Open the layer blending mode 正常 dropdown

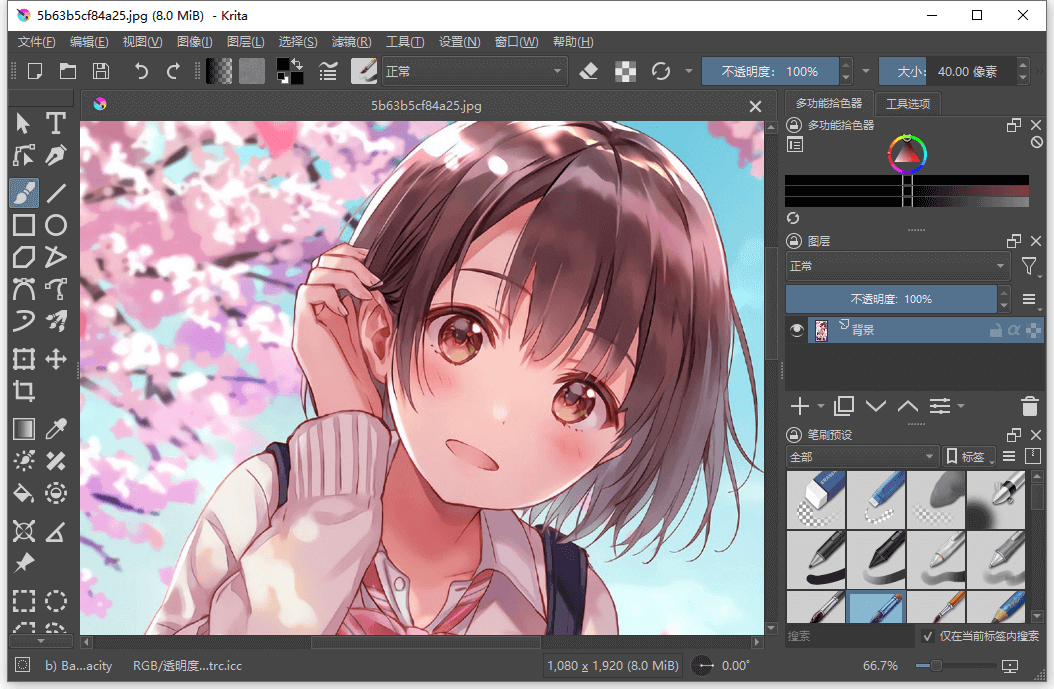(x=897, y=266)
